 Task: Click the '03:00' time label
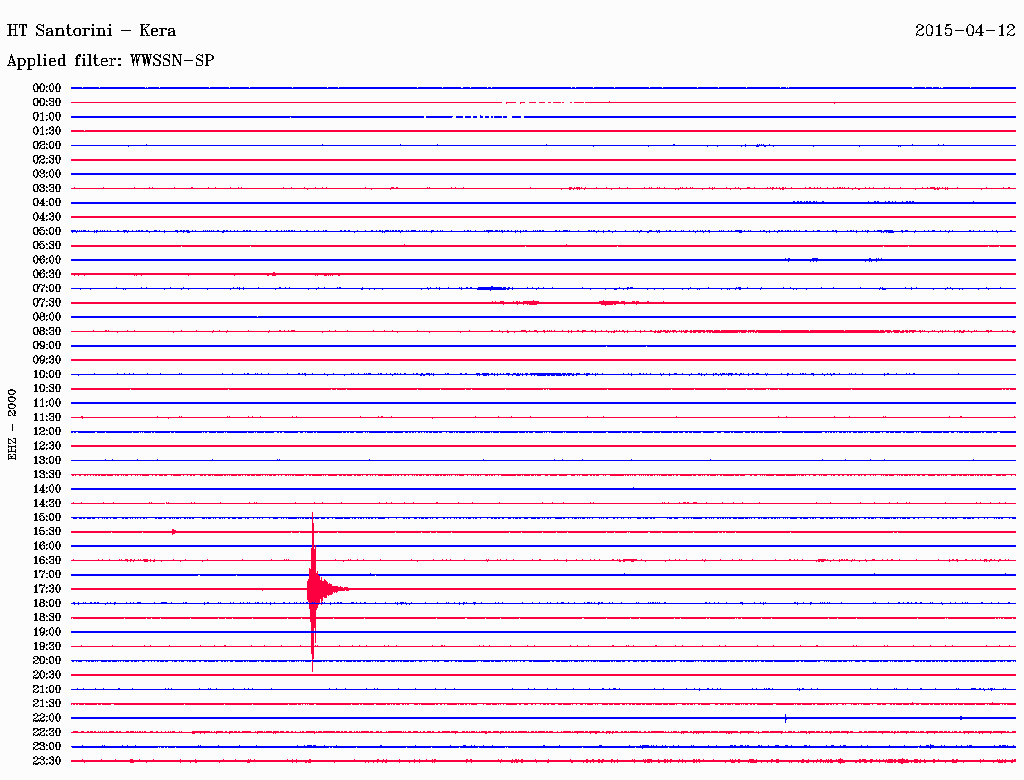click(x=47, y=174)
